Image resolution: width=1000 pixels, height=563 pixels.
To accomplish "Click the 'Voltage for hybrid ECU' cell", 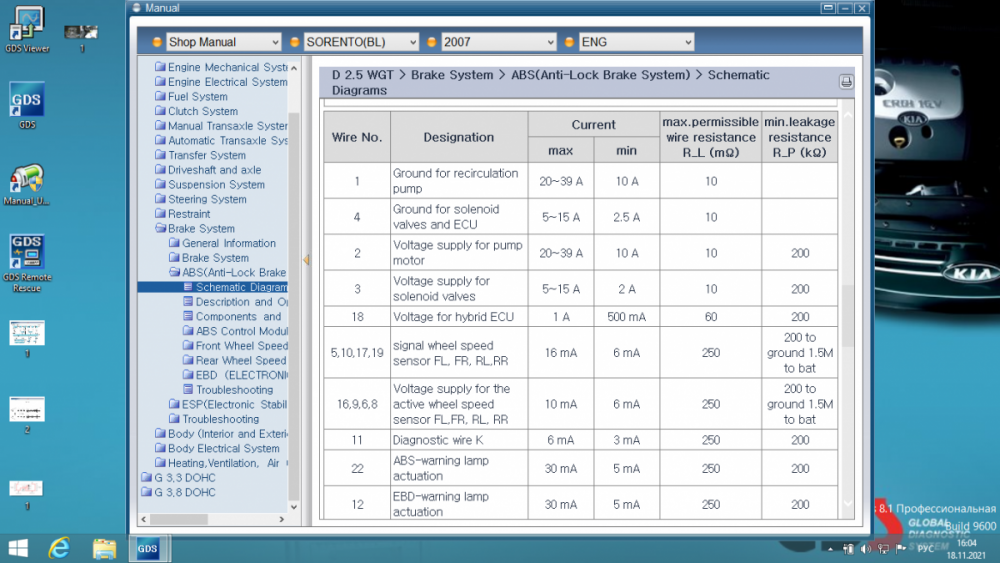I will click(x=459, y=317).
